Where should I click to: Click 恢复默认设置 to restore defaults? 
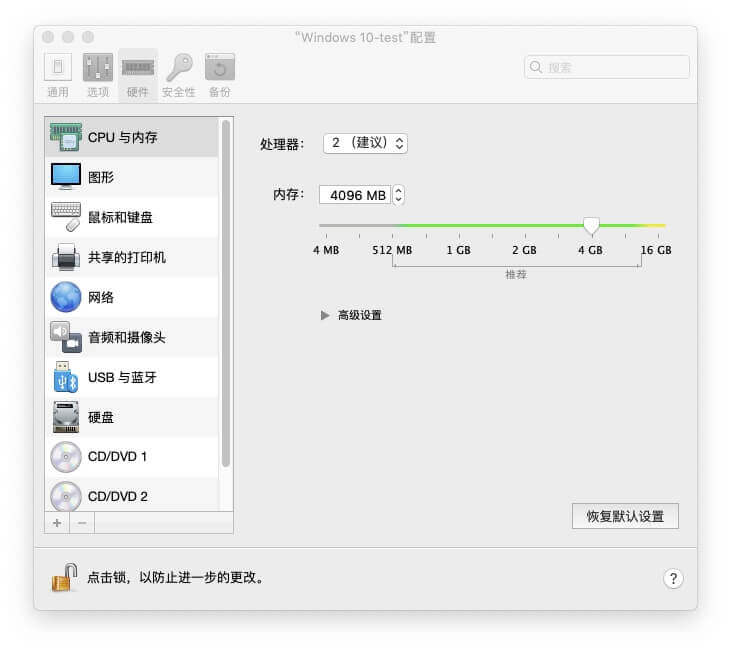click(625, 516)
